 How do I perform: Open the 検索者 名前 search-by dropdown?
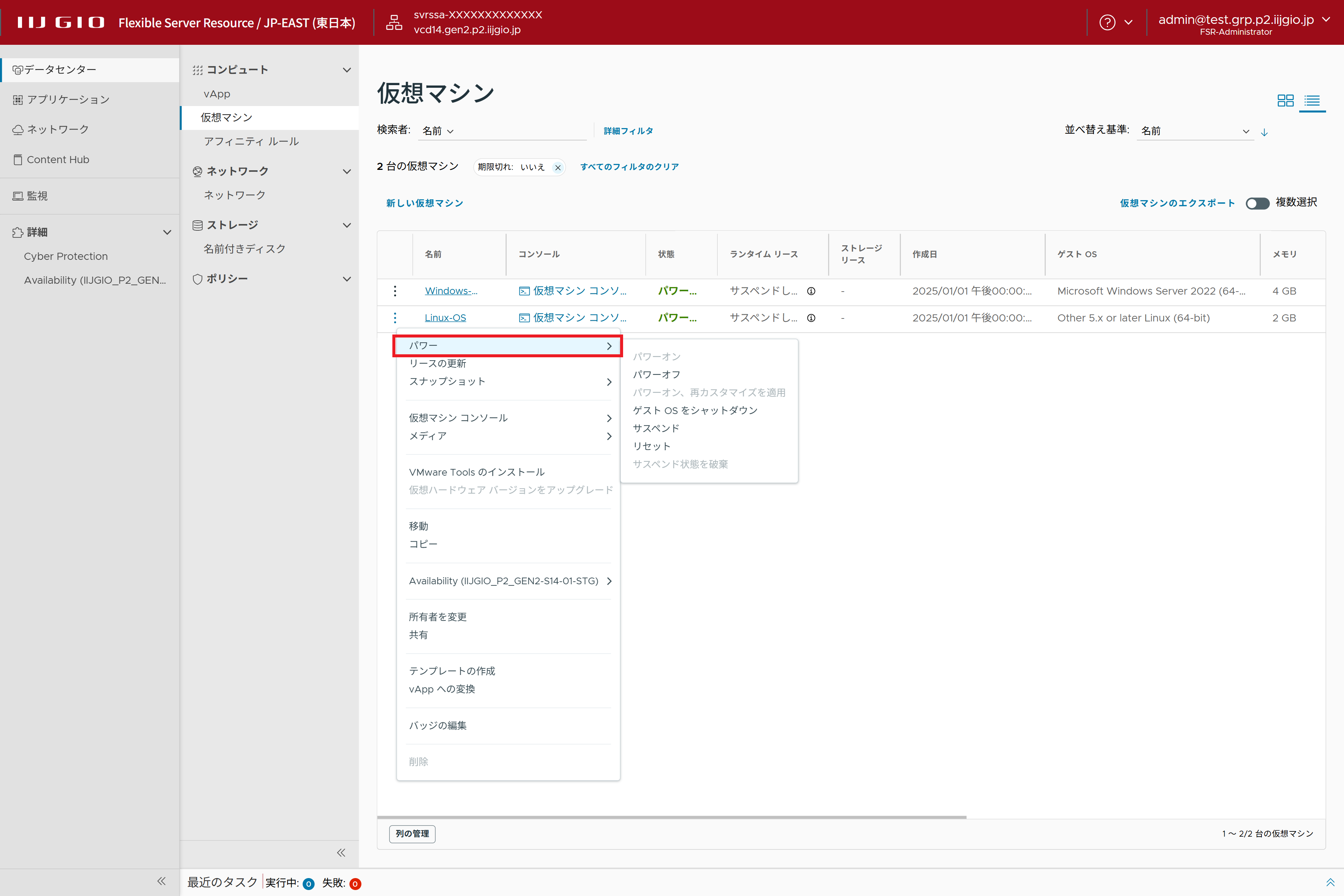[438, 131]
